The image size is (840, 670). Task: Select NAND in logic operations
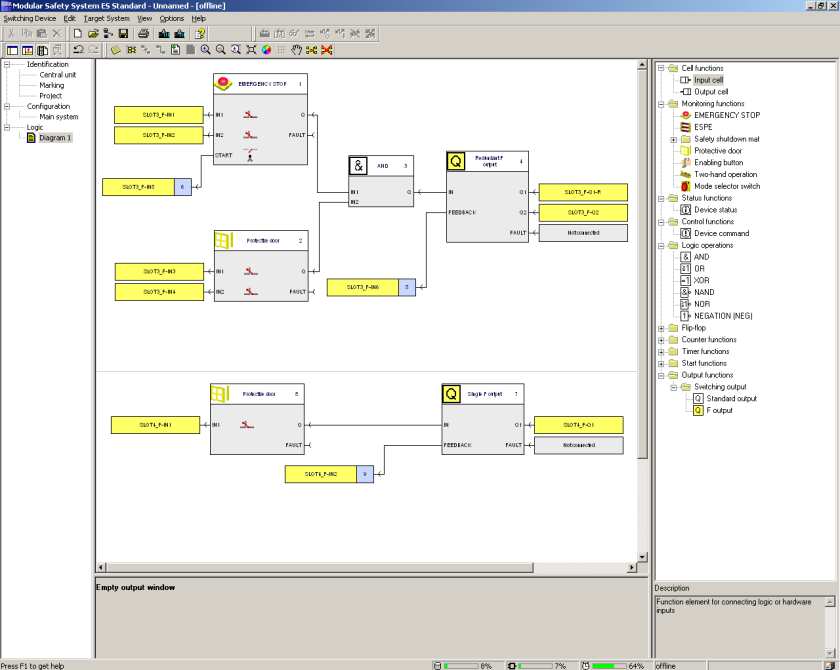(x=704, y=292)
